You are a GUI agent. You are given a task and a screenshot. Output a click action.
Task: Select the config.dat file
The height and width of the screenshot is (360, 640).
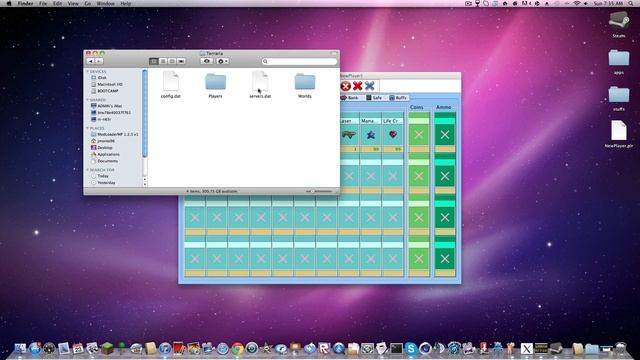pos(171,84)
